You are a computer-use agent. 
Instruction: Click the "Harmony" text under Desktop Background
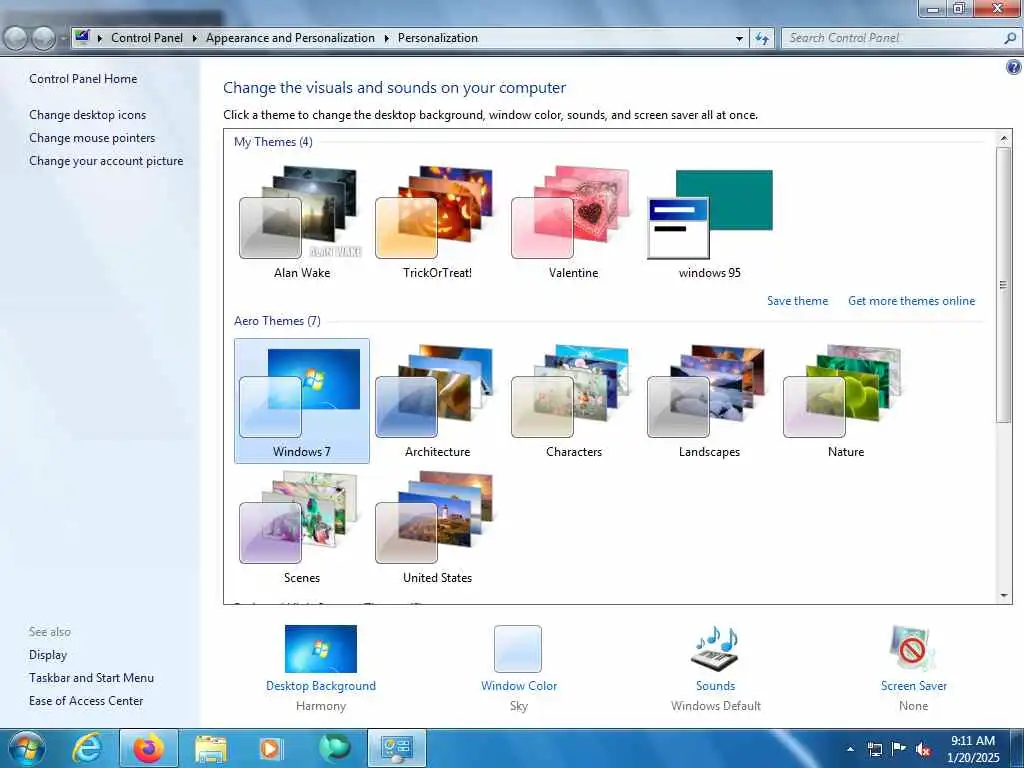321,706
